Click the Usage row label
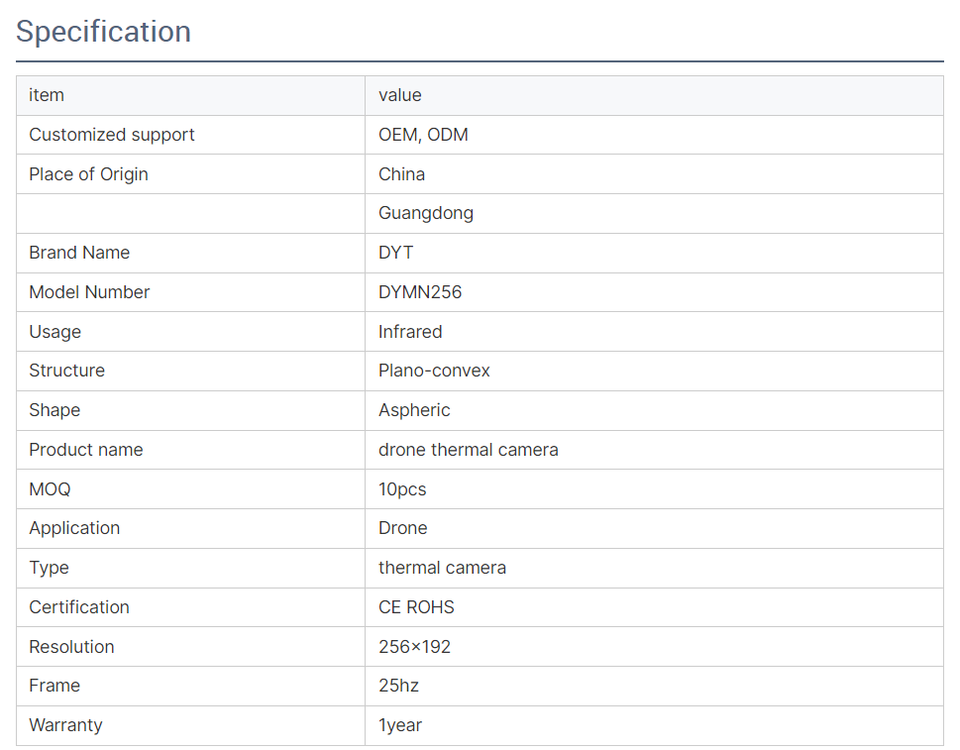The width and height of the screenshot is (960, 750). [55, 332]
